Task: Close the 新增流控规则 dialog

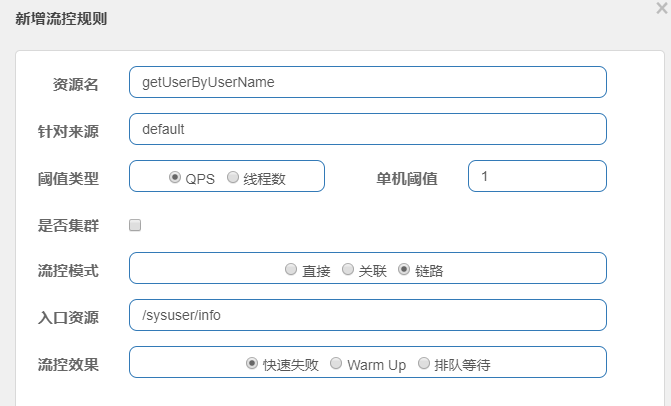Action: point(661,8)
